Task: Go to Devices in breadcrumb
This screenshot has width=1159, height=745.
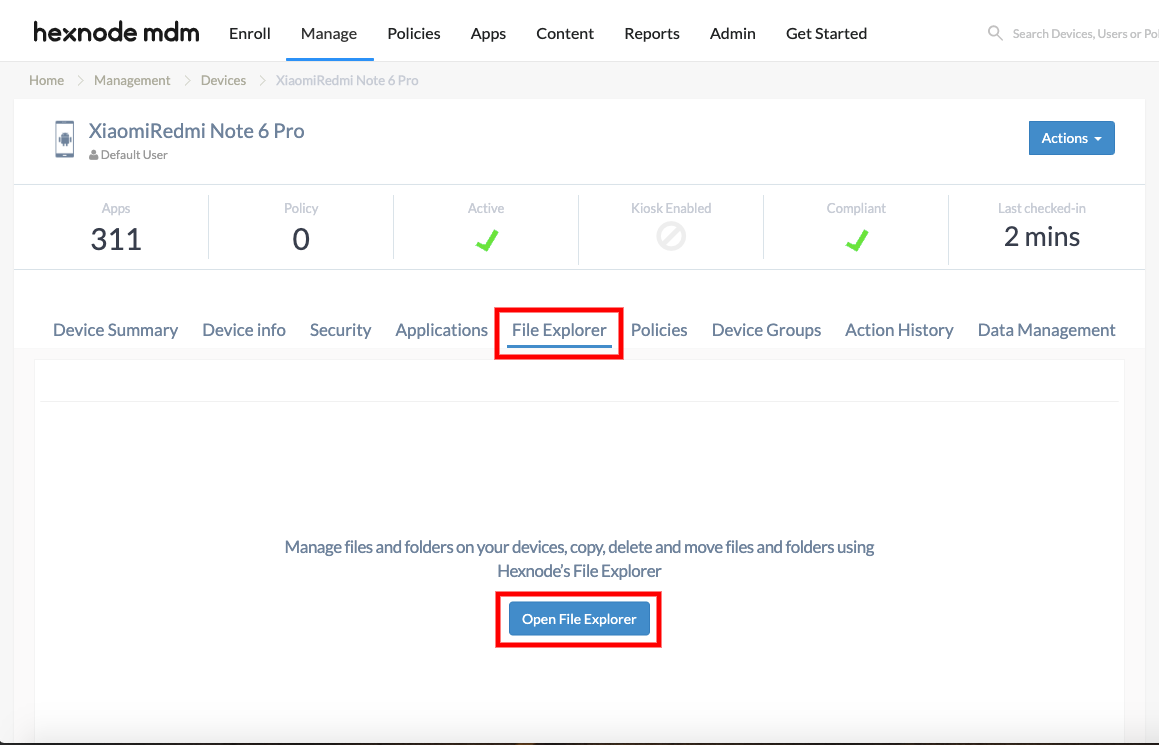Action: tap(223, 80)
